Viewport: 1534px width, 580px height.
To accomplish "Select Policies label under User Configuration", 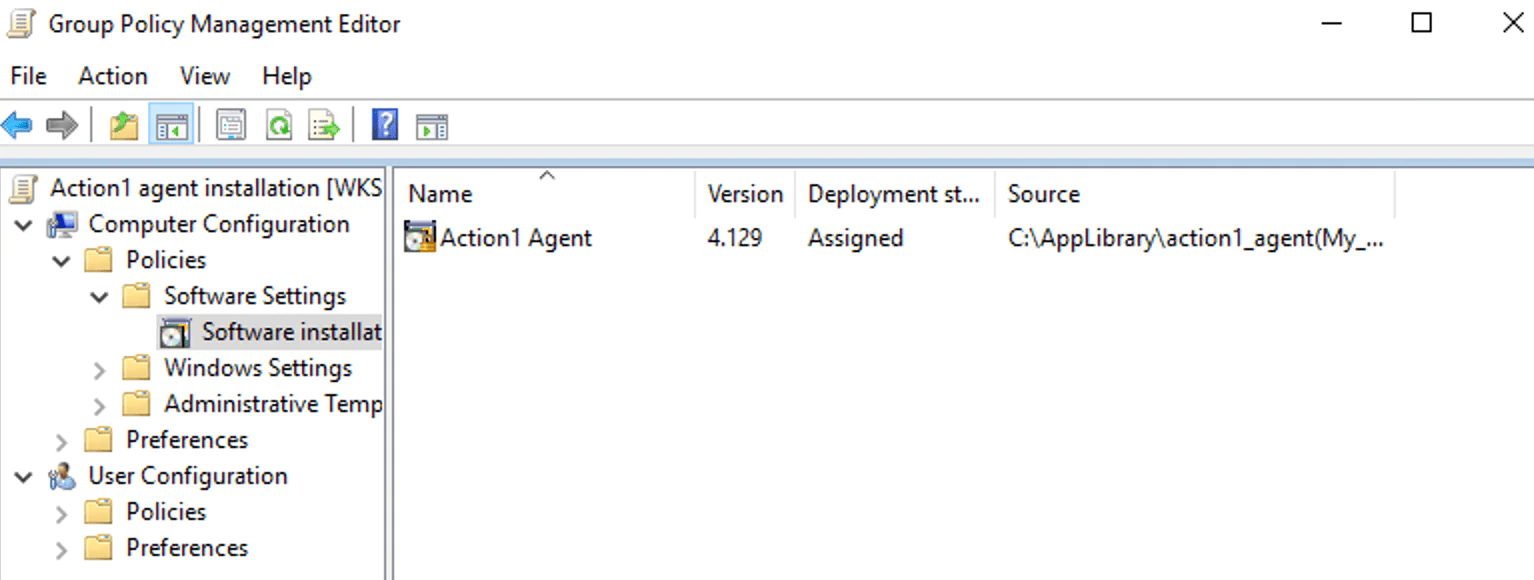I will coord(166,512).
